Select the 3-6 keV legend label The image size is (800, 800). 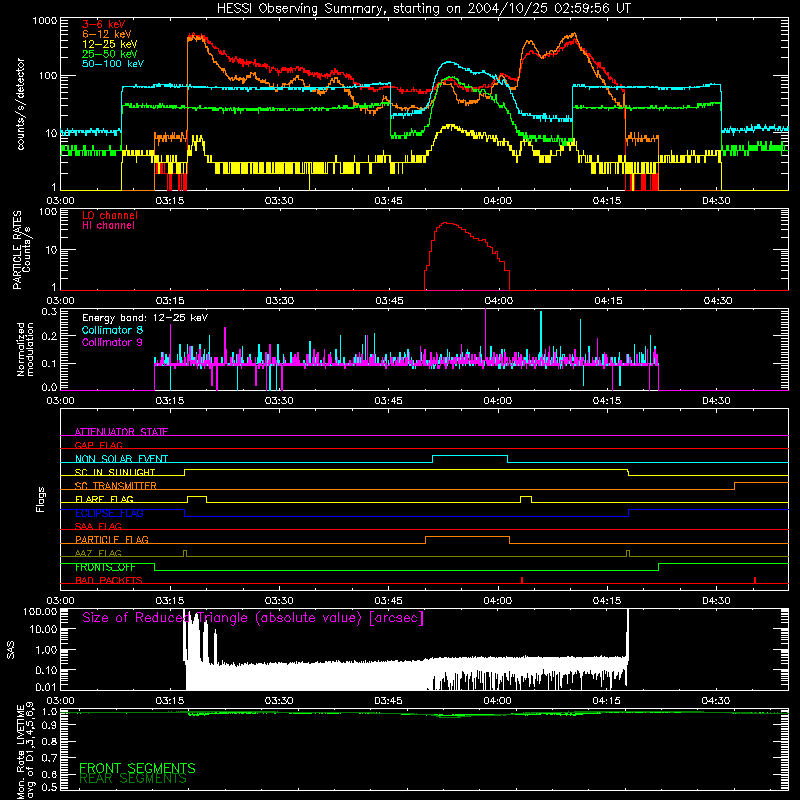pyautogui.click(x=104, y=24)
